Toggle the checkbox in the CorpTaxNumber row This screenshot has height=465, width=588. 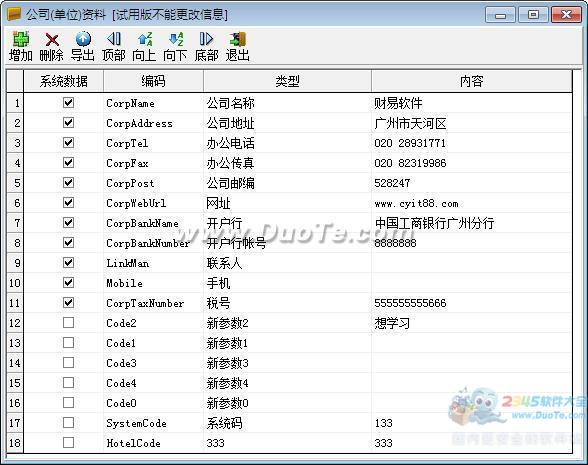pos(68,303)
